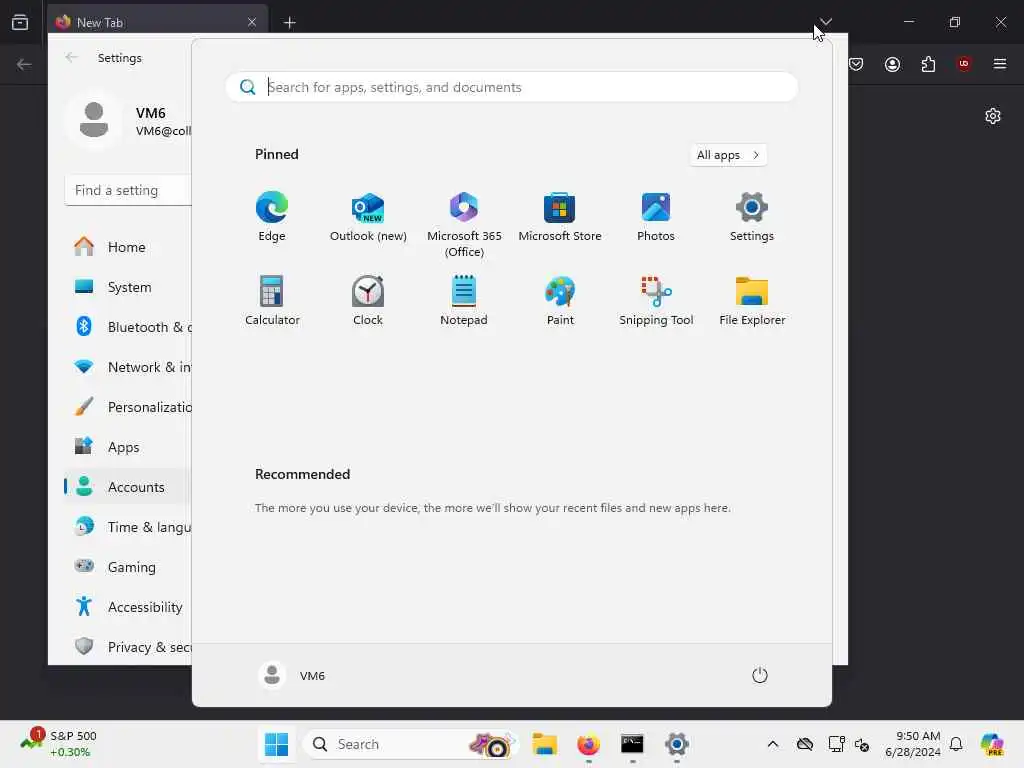Screen dimensions: 1024x768
Task: Open Accessibility settings
Action: (x=128, y=607)
